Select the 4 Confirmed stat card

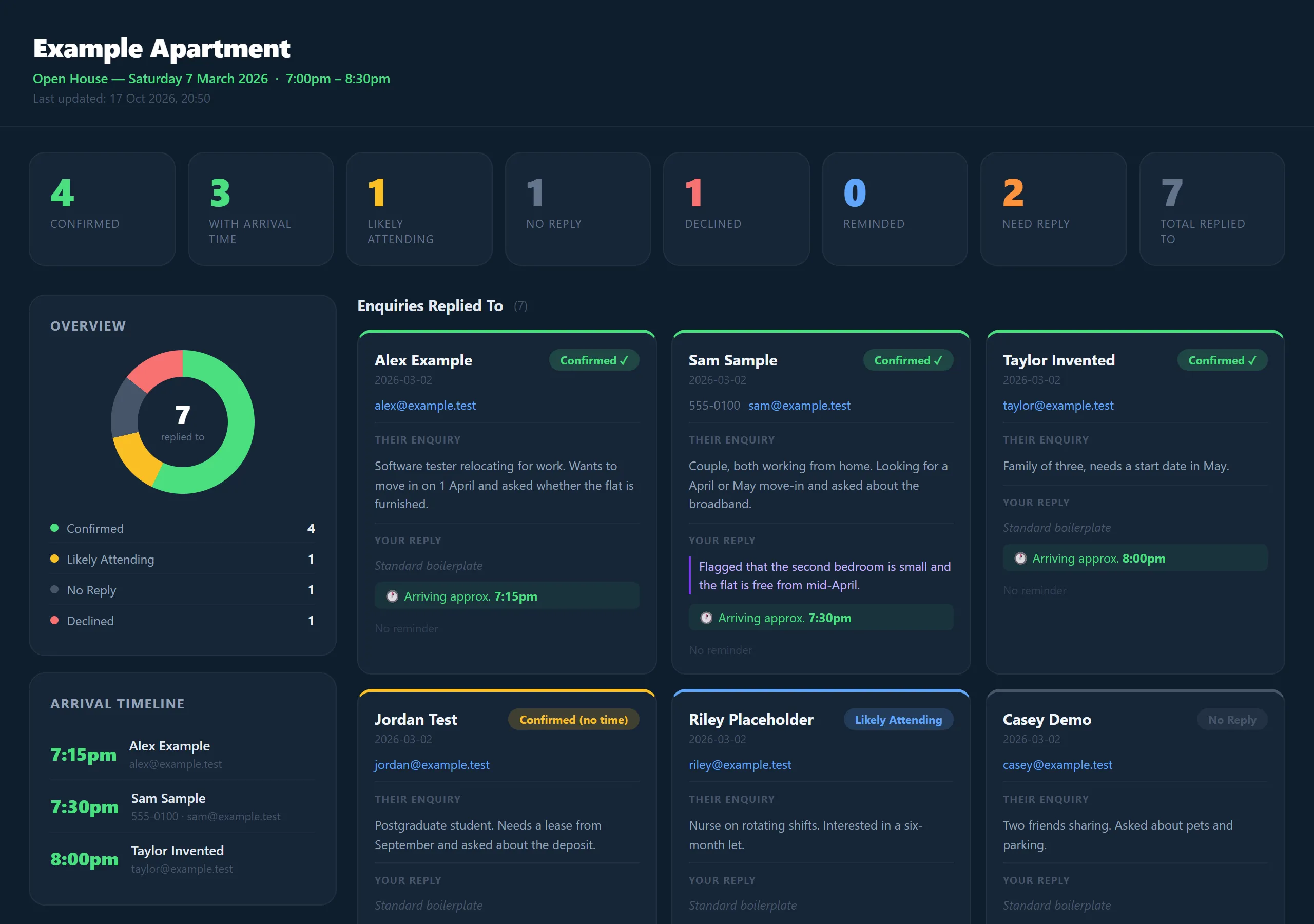[x=102, y=209]
